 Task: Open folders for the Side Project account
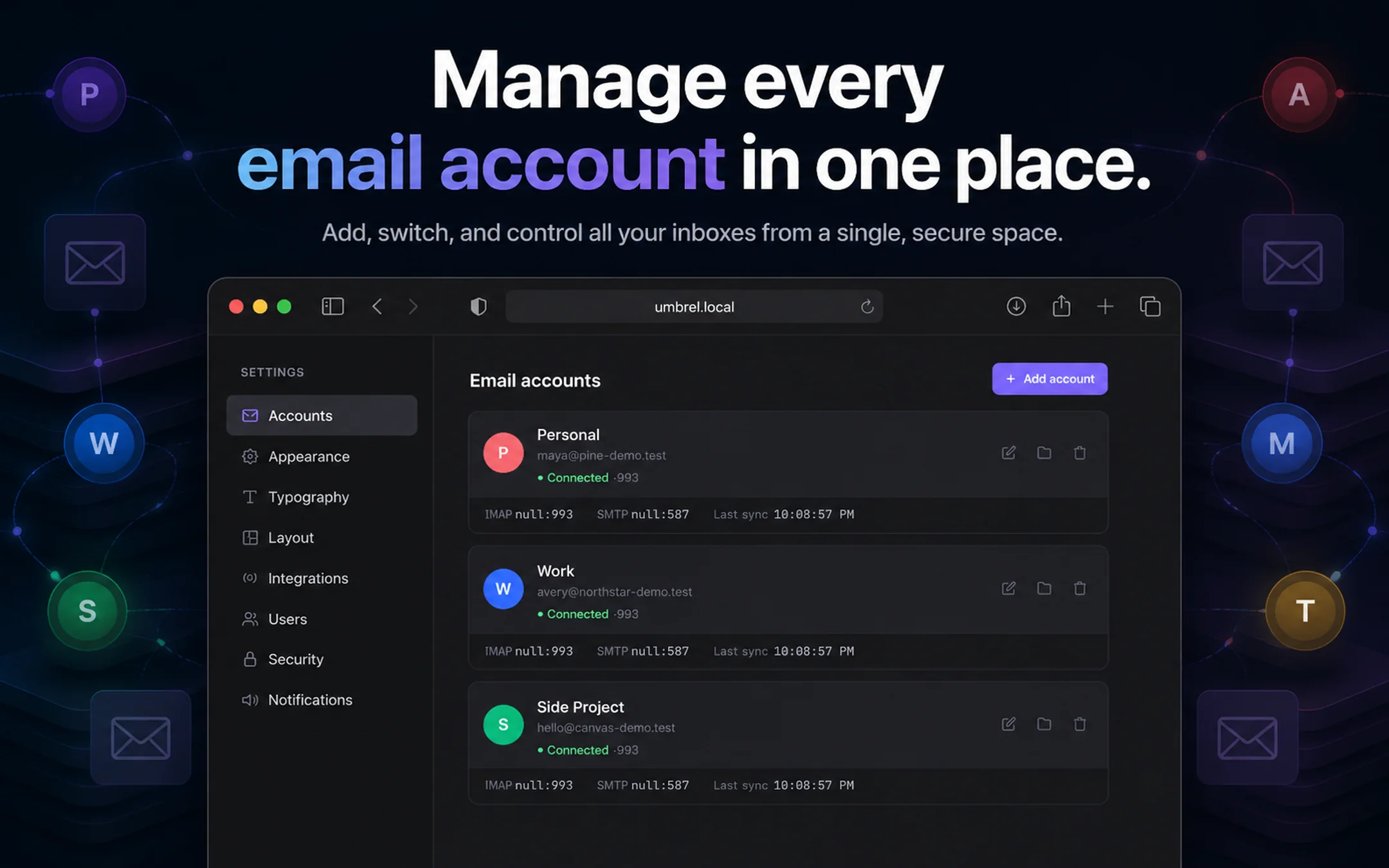pyautogui.click(x=1044, y=724)
